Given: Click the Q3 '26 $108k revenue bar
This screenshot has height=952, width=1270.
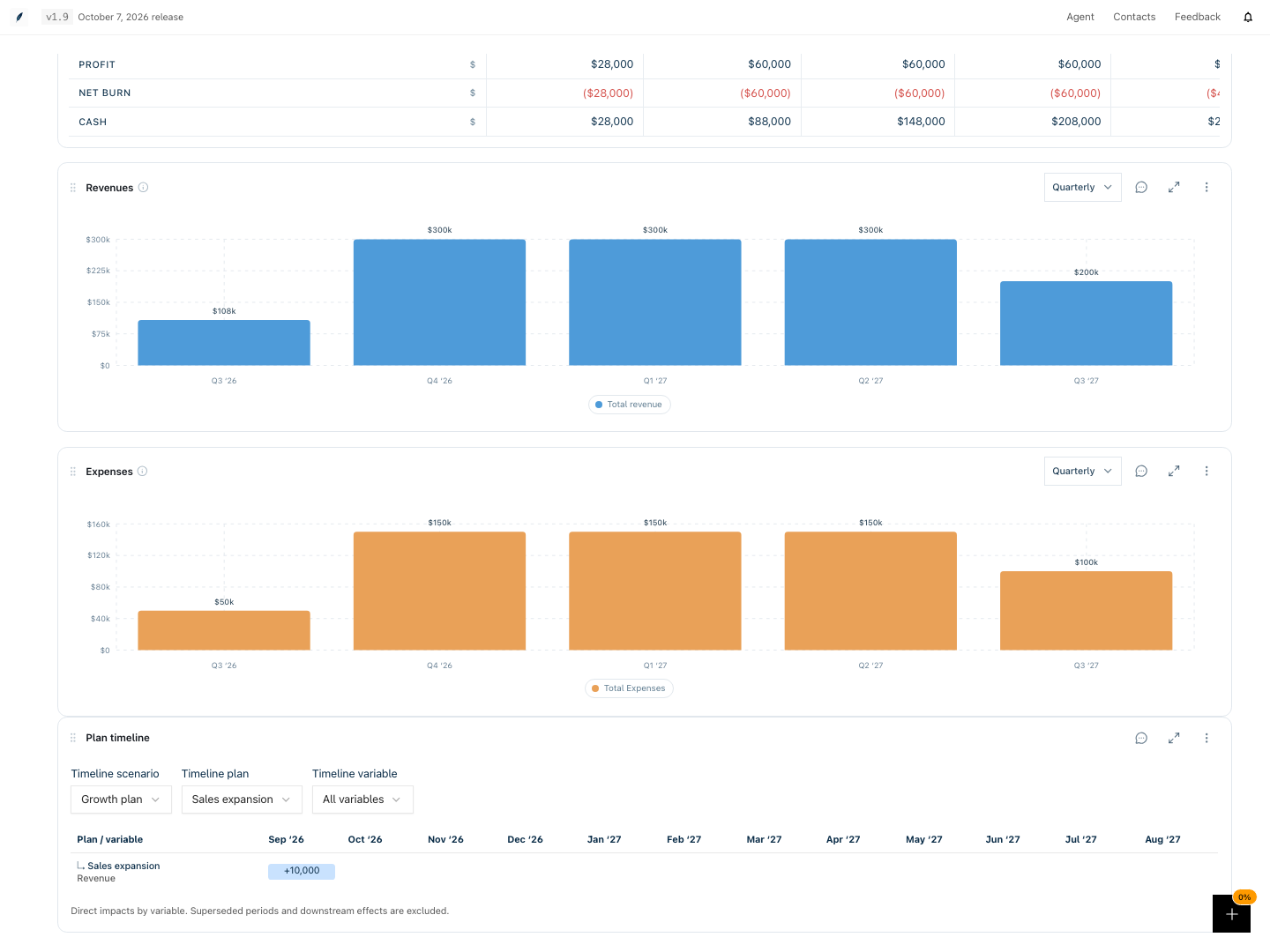Looking at the screenshot, I should [224, 342].
